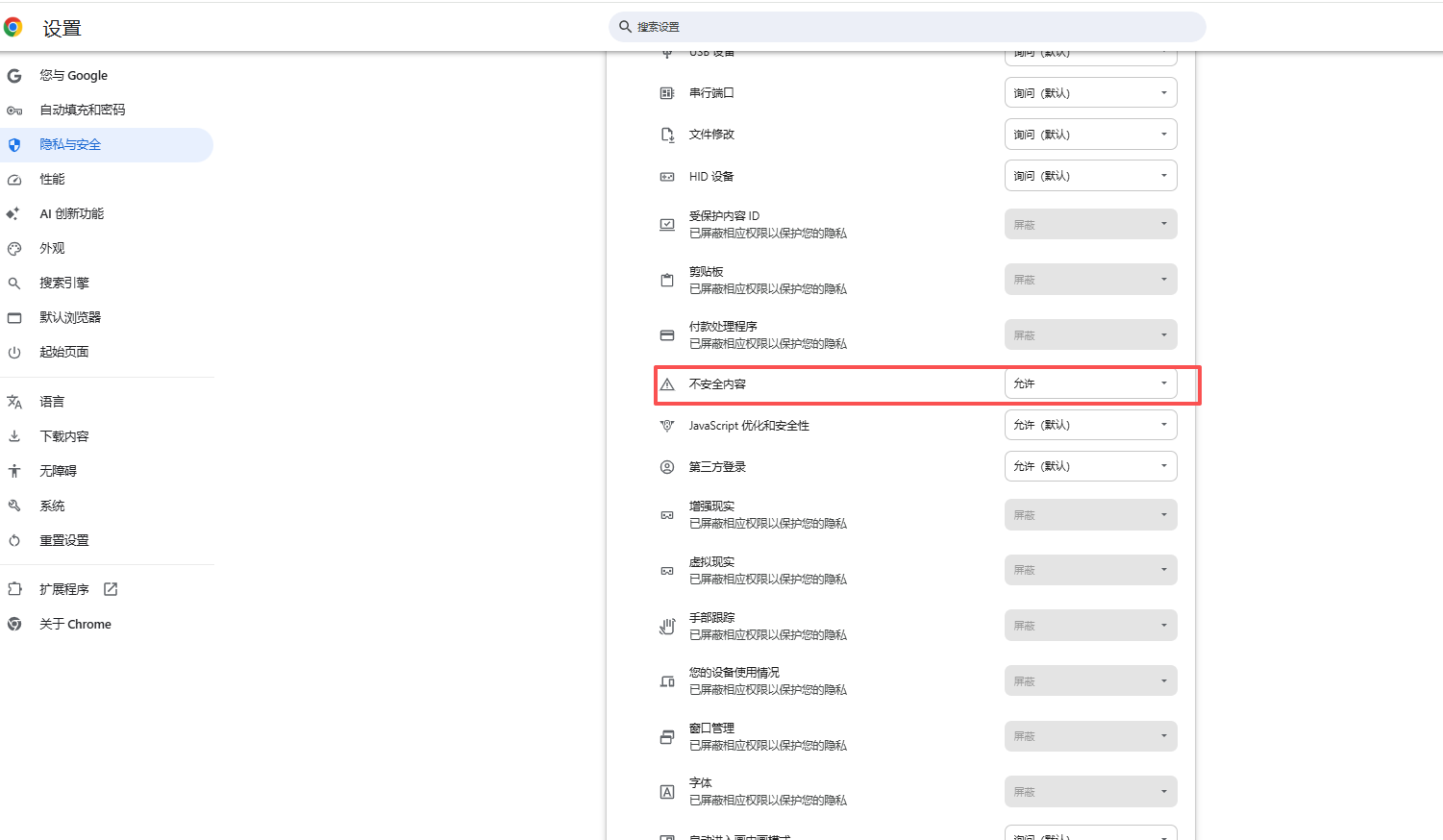
Task: Click the puzzle icon for 扩展程序
Action: point(14,589)
